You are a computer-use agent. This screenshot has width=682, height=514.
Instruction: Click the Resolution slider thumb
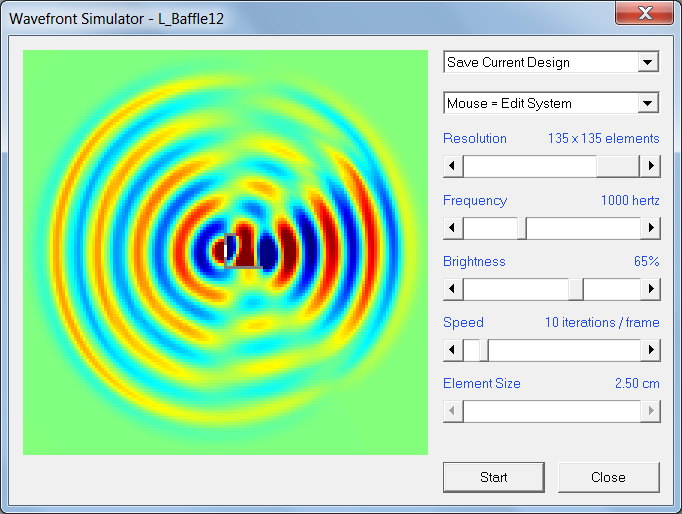point(617,166)
